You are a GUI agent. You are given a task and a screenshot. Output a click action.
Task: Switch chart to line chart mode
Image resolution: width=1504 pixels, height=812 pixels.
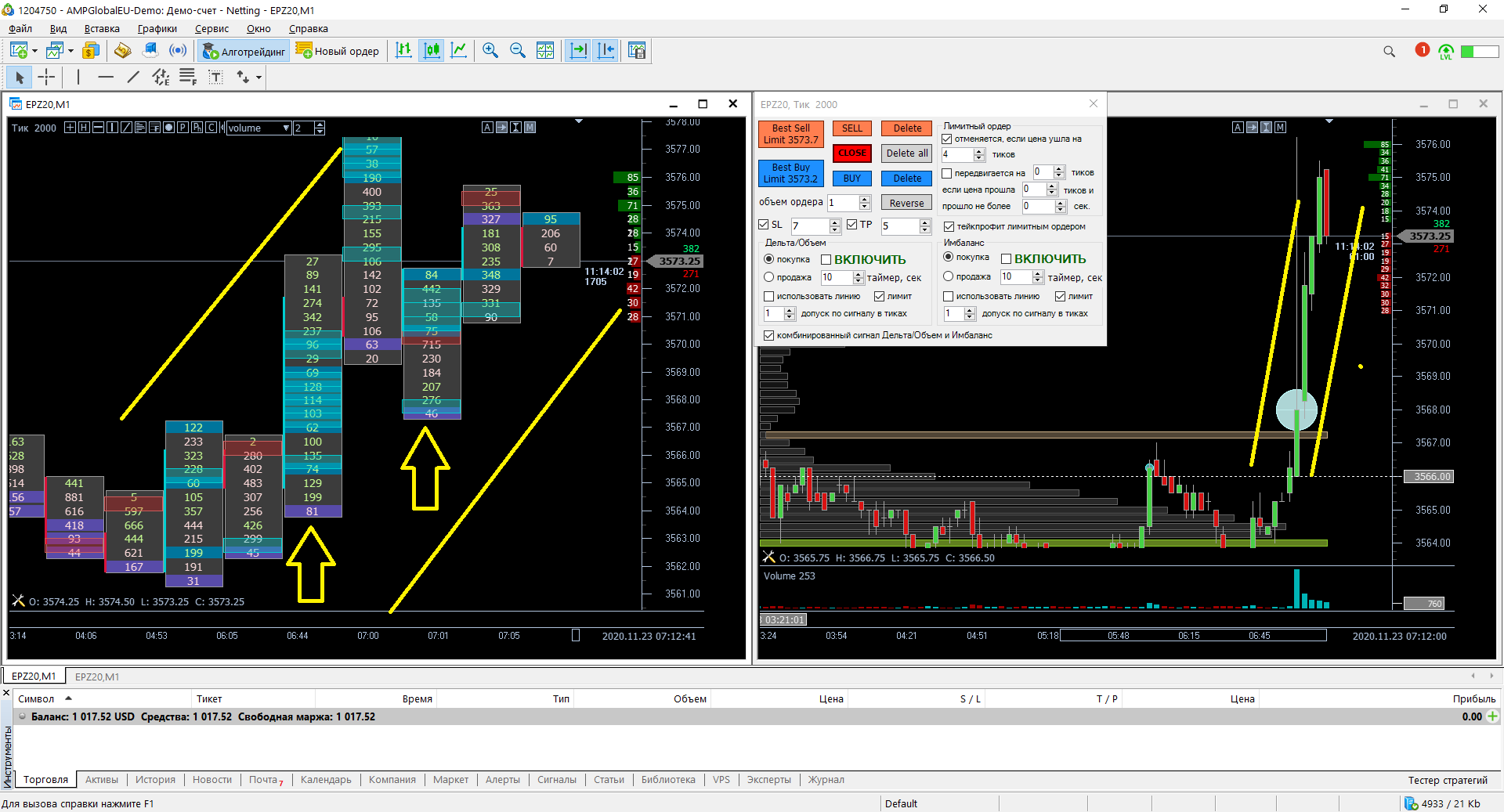(459, 51)
